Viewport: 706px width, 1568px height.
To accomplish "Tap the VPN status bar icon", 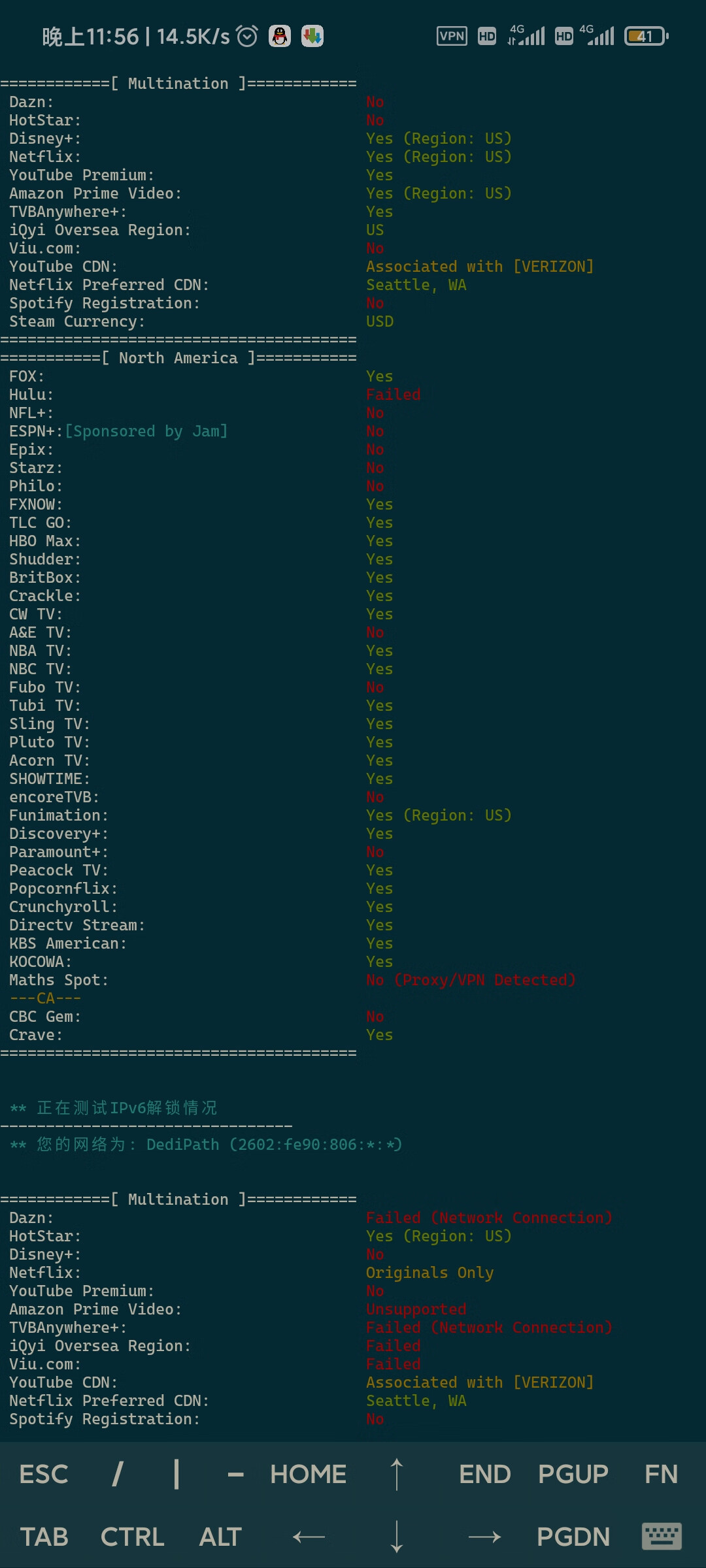I will [x=452, y=36].
